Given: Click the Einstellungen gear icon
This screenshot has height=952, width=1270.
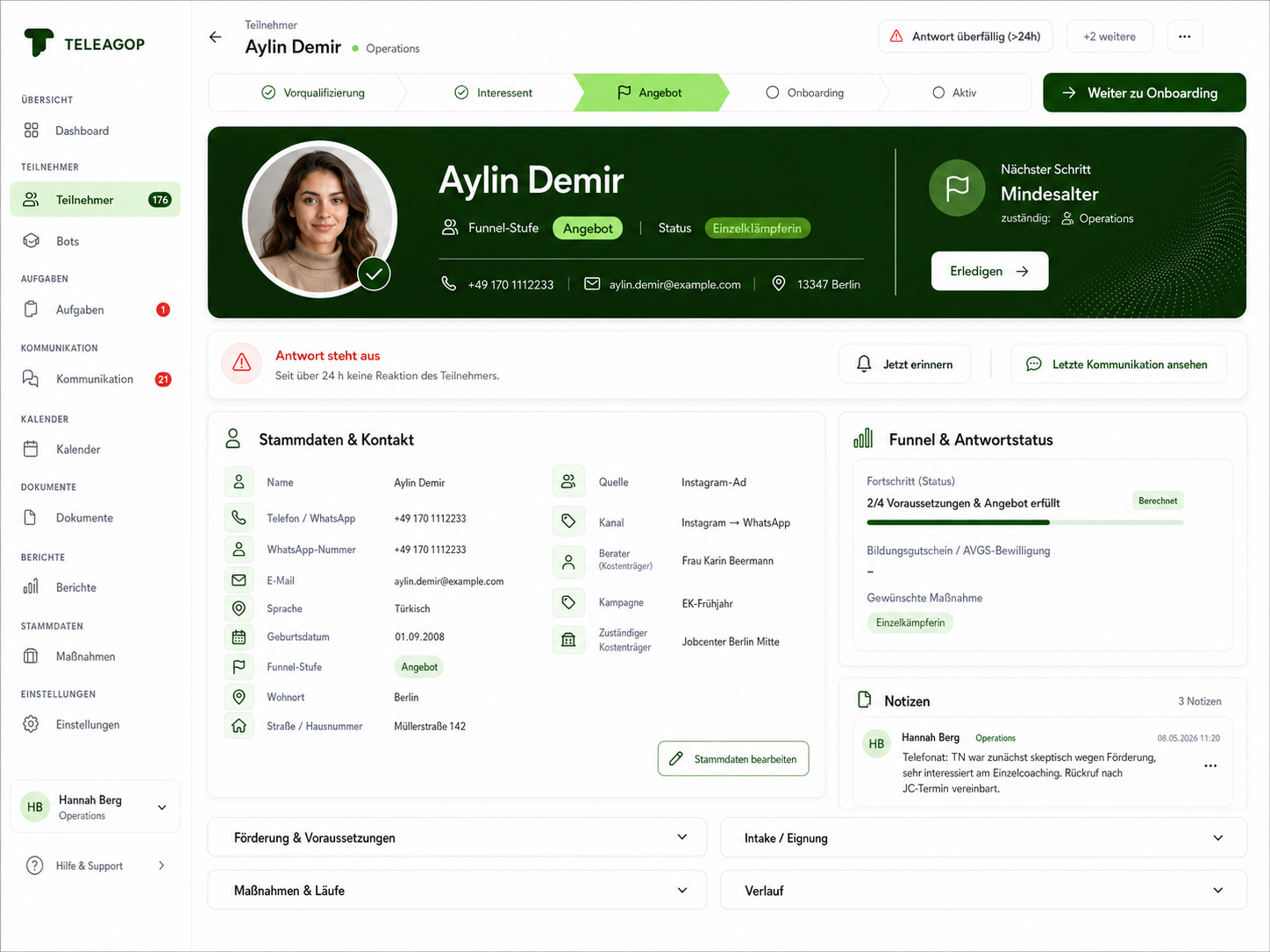Looking at the screenshot, I should (x=31, y=724).
